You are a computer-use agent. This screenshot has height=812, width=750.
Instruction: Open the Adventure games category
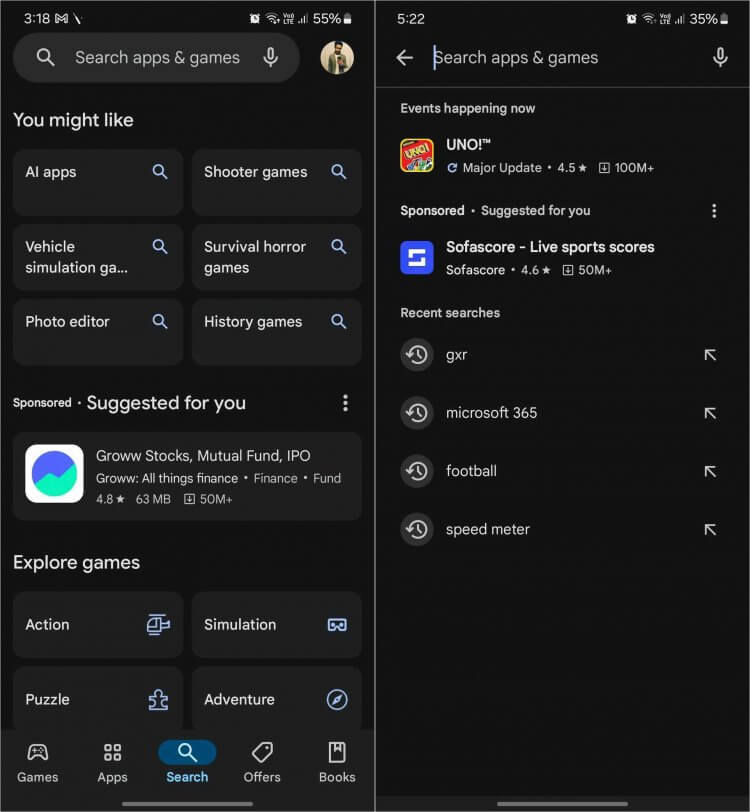[277, 699]
